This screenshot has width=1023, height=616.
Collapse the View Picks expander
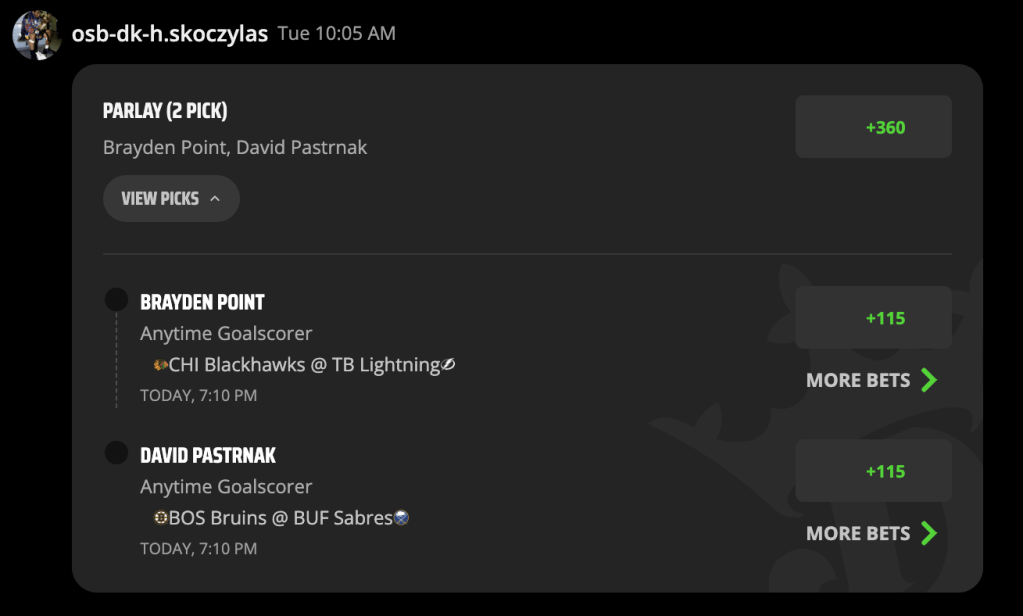click(171, 198)
